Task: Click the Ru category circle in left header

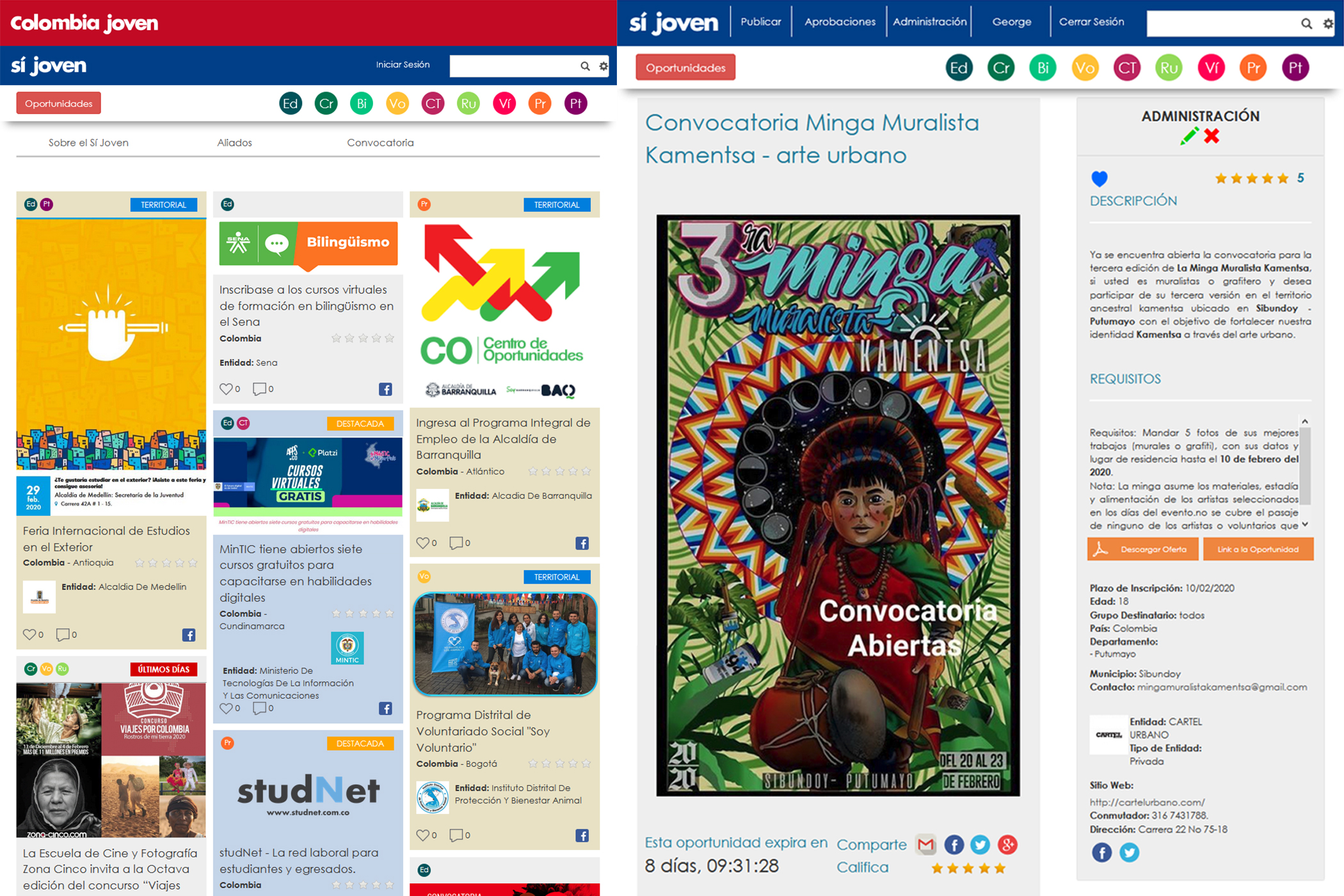Action: pyautogui.click(x=468, y=104)
